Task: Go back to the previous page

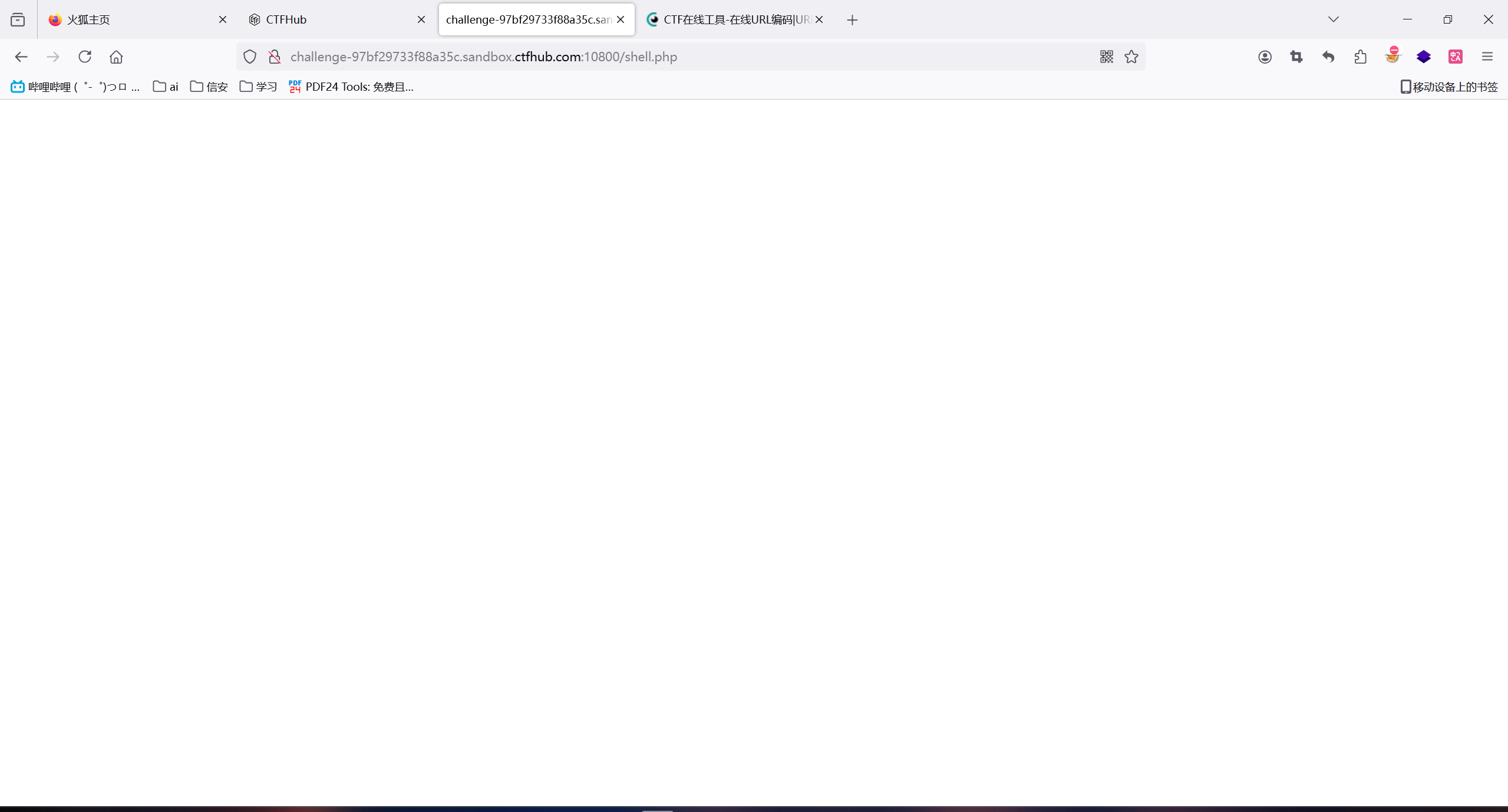Action: (x=21, y=57)
